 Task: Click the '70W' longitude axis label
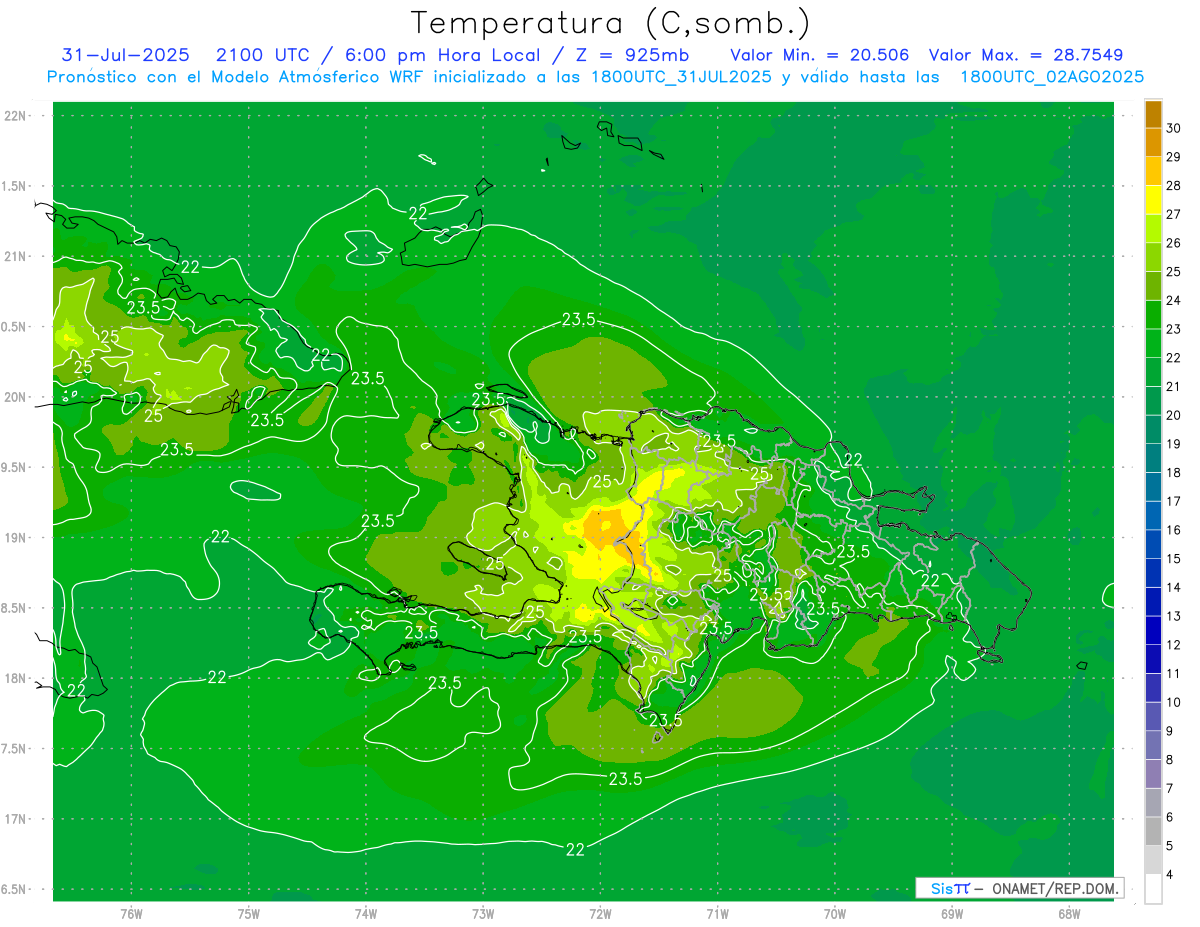click(835, 914)
